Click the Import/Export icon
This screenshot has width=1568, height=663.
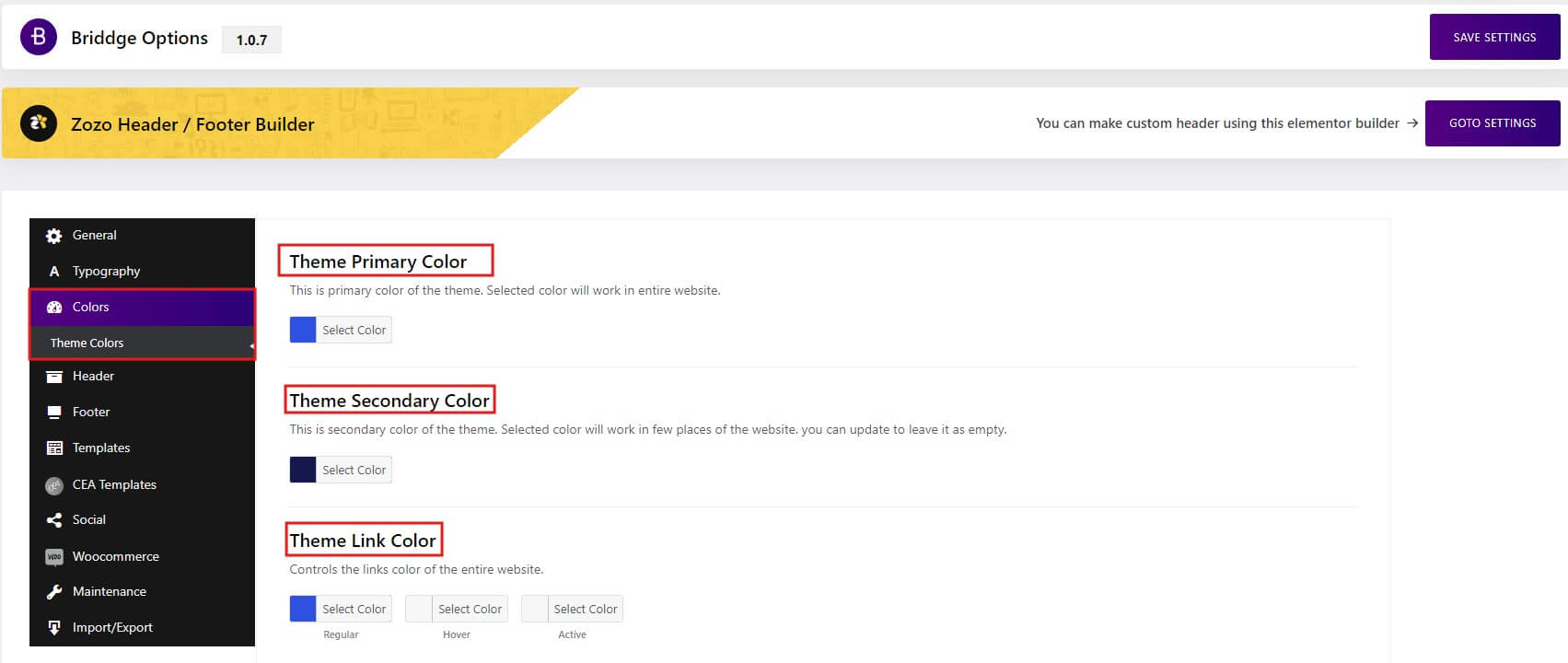tap(54, 628)
